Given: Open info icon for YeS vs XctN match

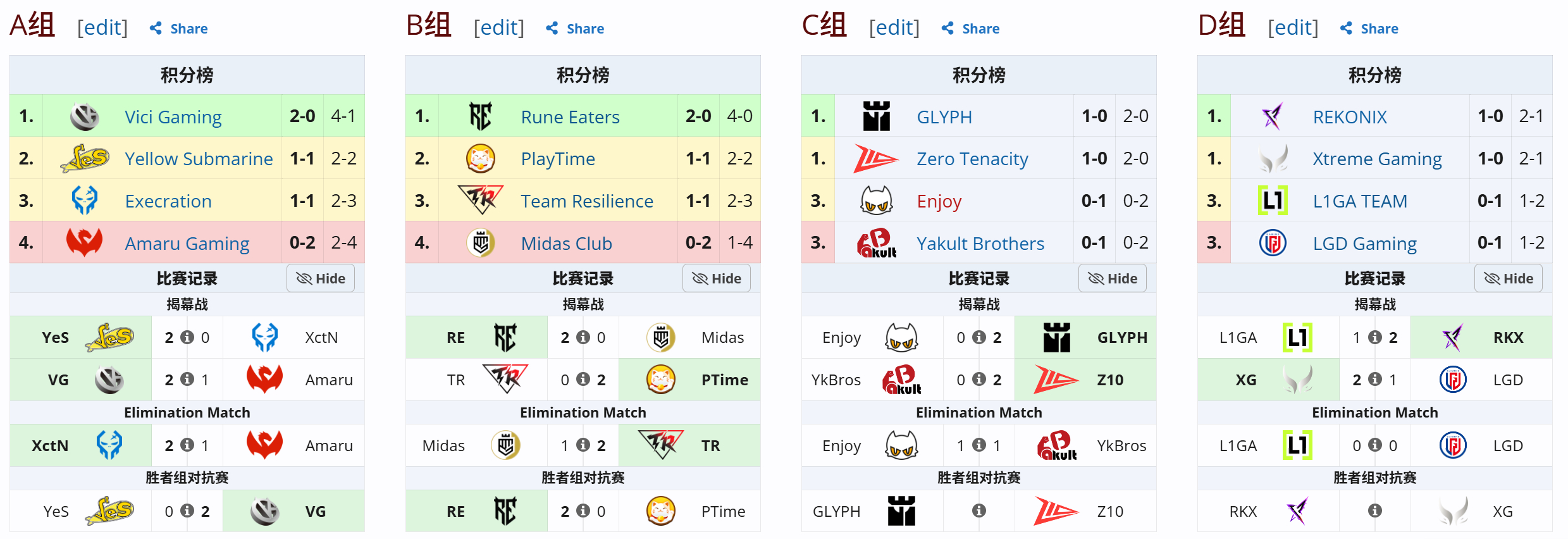Looking at the screenshot, I should [187, 337].
